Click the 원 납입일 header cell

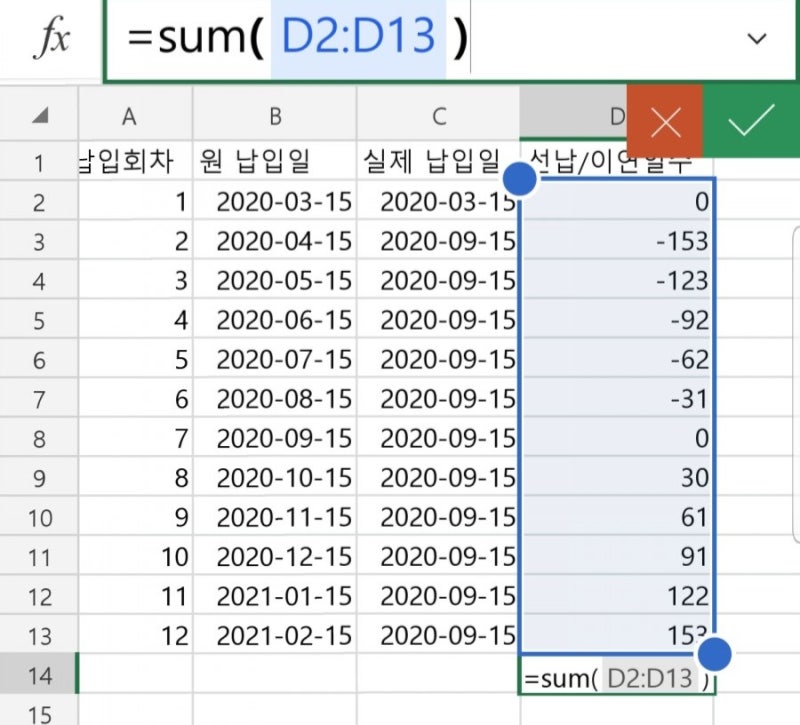tap(275, 161)
